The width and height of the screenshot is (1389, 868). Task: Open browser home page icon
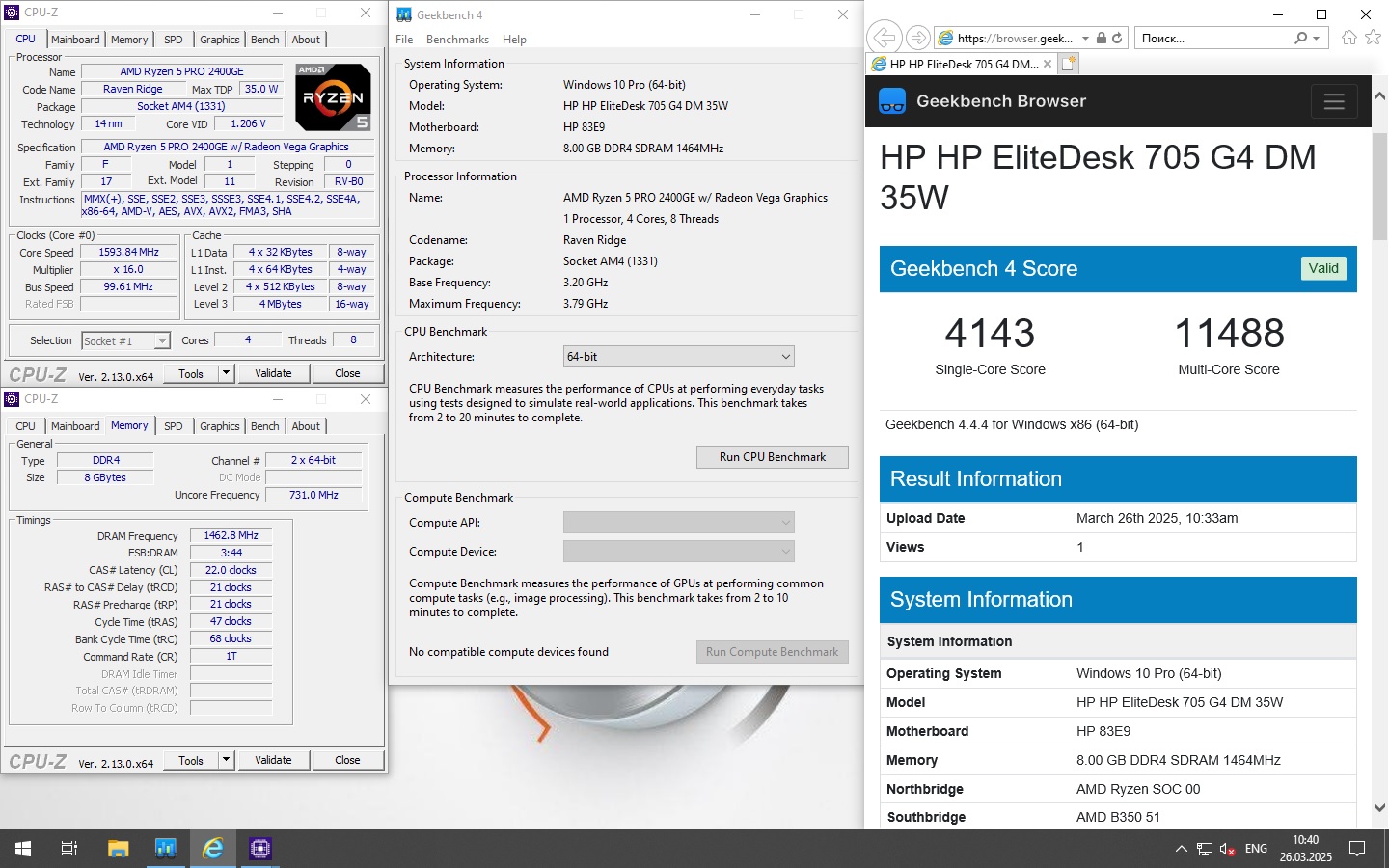(1348, 38)
